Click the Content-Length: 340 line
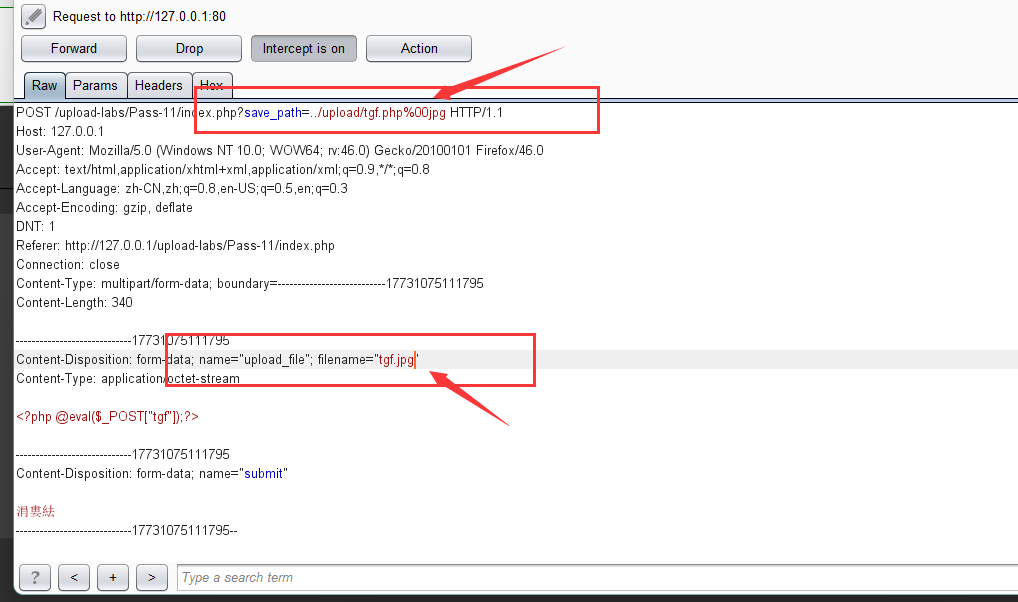This screenshot has height=602, width=1018. [x=75, y=303]
